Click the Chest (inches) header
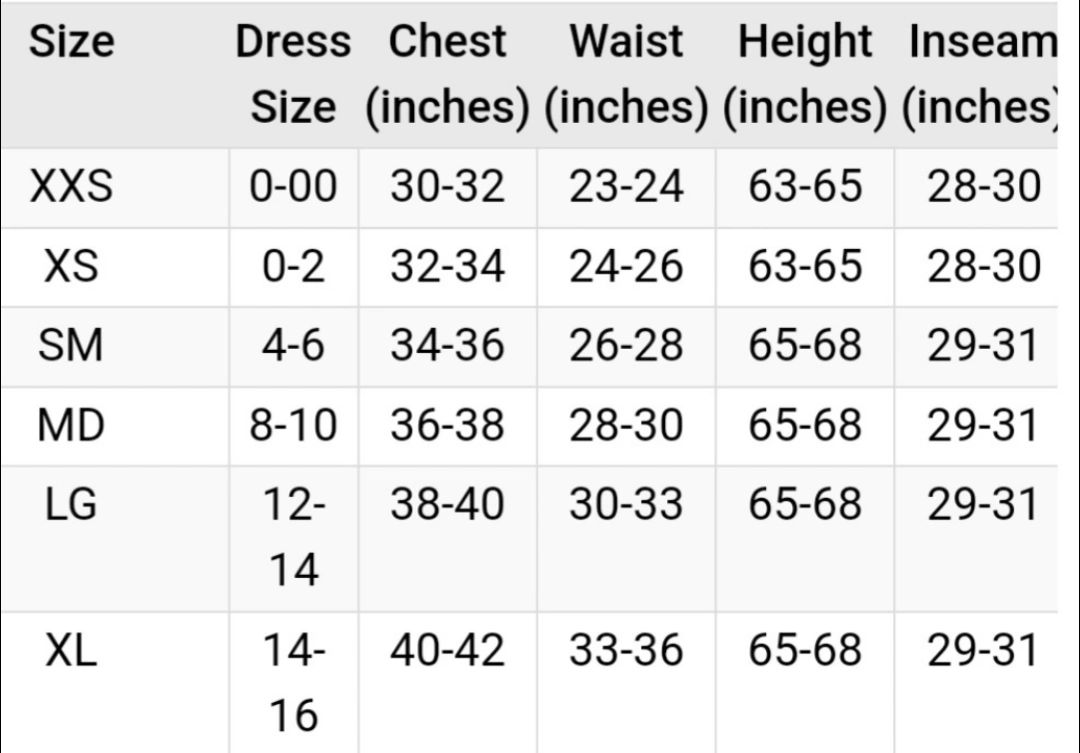Image resolution: width=1080 pixels, height=753 pixels. (448, 74)
